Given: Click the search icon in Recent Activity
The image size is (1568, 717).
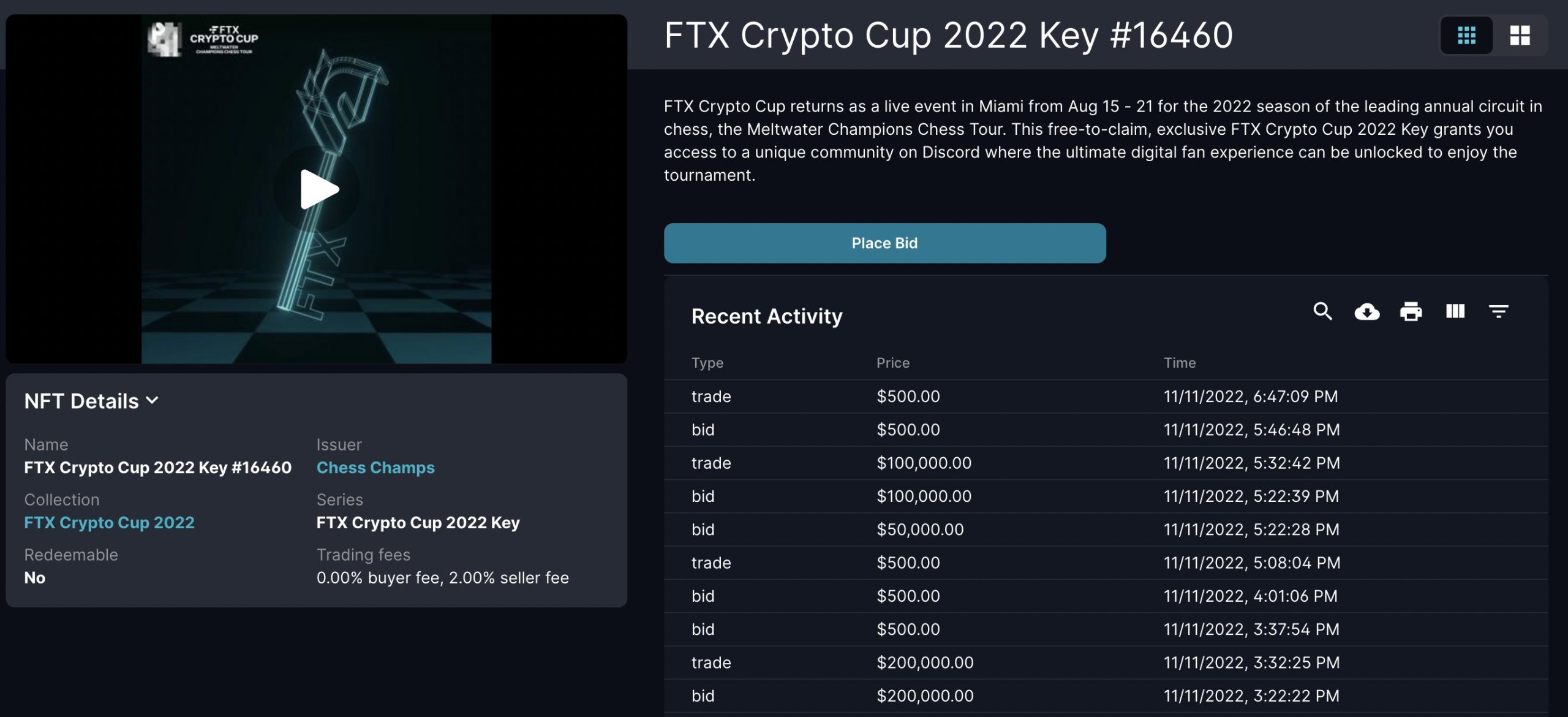Looking at the screenshot, I should tap(1322, 311).
